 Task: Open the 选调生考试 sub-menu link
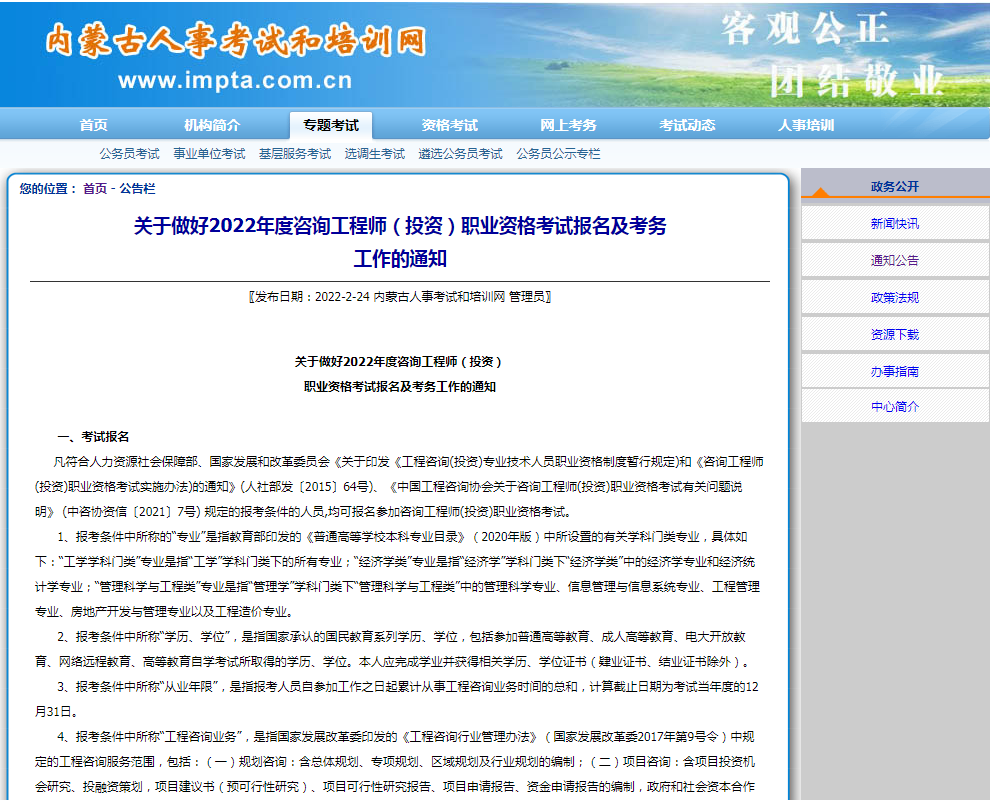tap(375, 154)
